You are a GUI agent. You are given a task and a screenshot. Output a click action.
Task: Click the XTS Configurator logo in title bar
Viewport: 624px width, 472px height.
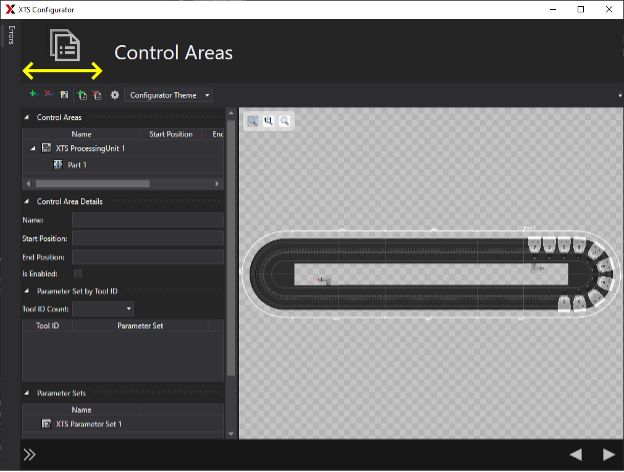pos(10,10)
